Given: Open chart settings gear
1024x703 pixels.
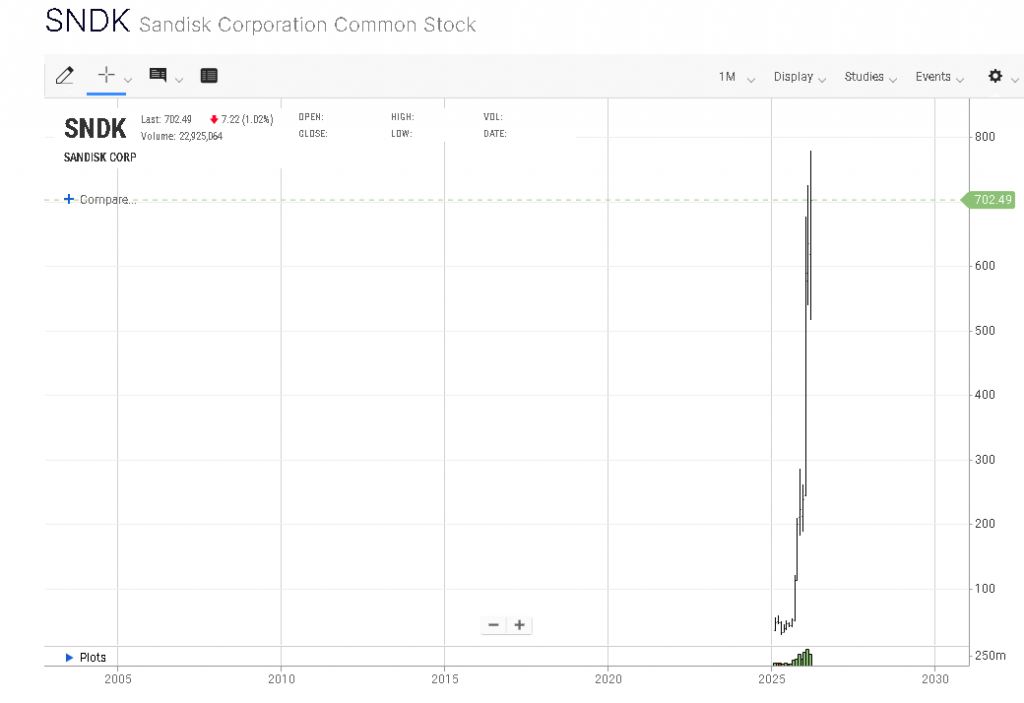Looking at the screenshot, I should pos(995,76).
